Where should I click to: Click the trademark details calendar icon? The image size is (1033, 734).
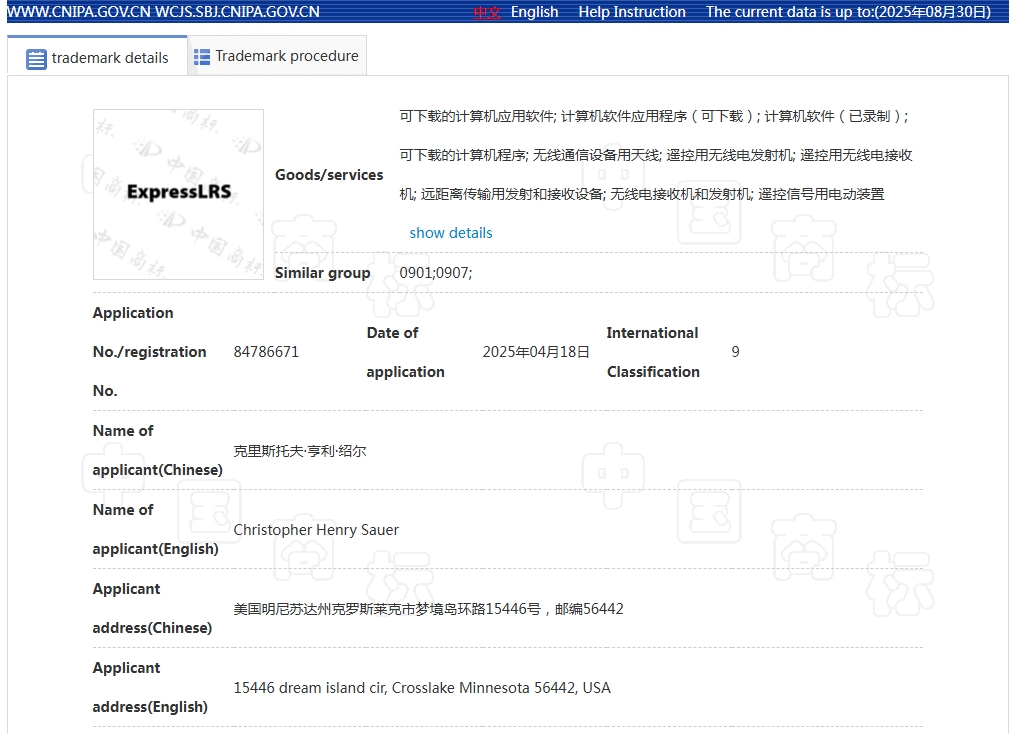click(36, 59)
